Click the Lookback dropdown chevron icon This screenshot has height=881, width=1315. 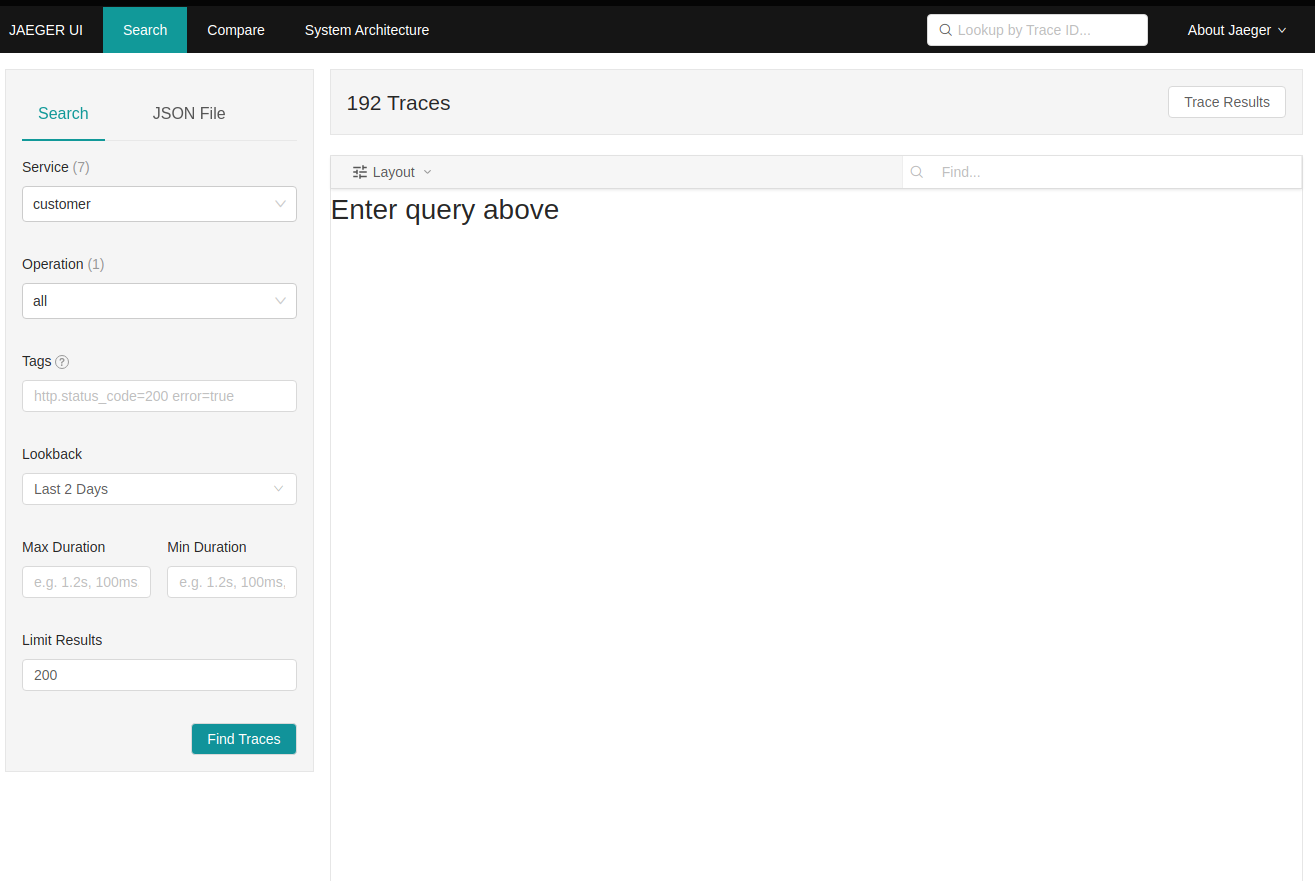pyautogui.click(x=279, y=489)
